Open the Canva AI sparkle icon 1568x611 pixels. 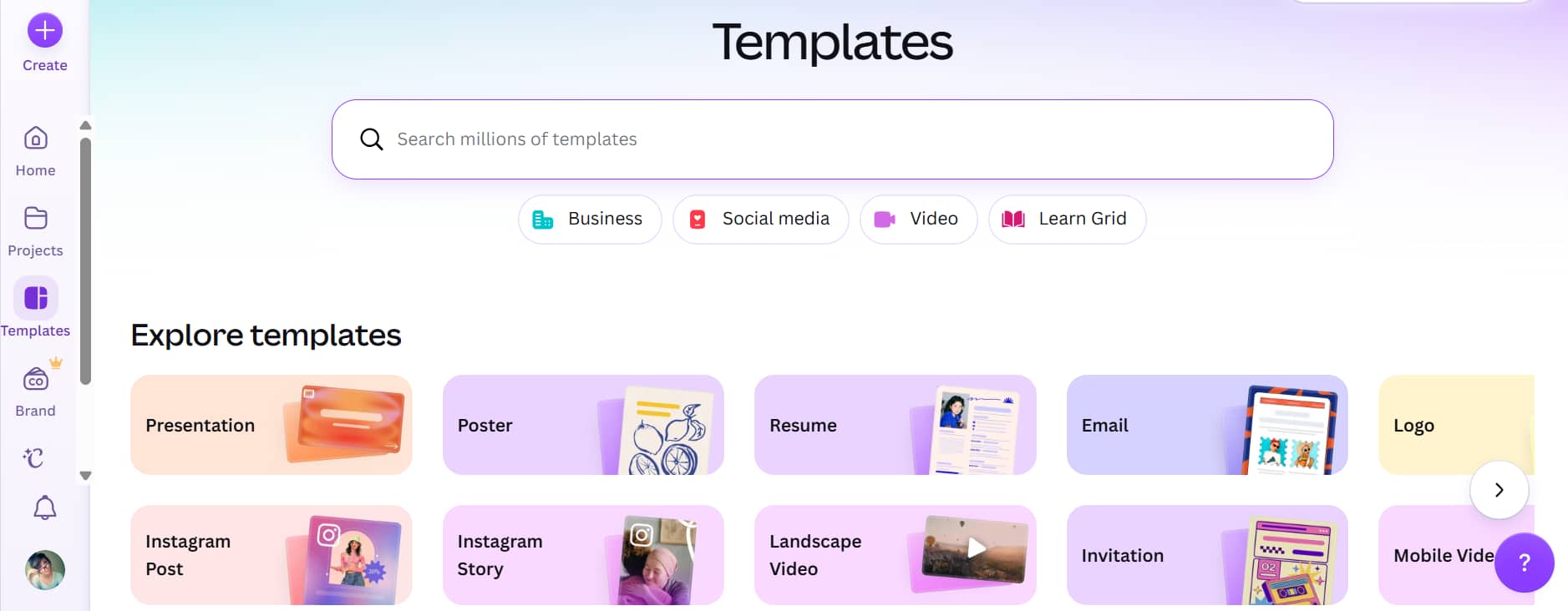click(34, 457)
